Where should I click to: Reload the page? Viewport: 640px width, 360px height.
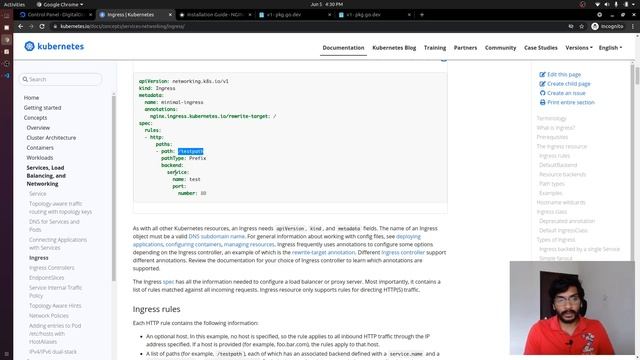click(42, 26)
